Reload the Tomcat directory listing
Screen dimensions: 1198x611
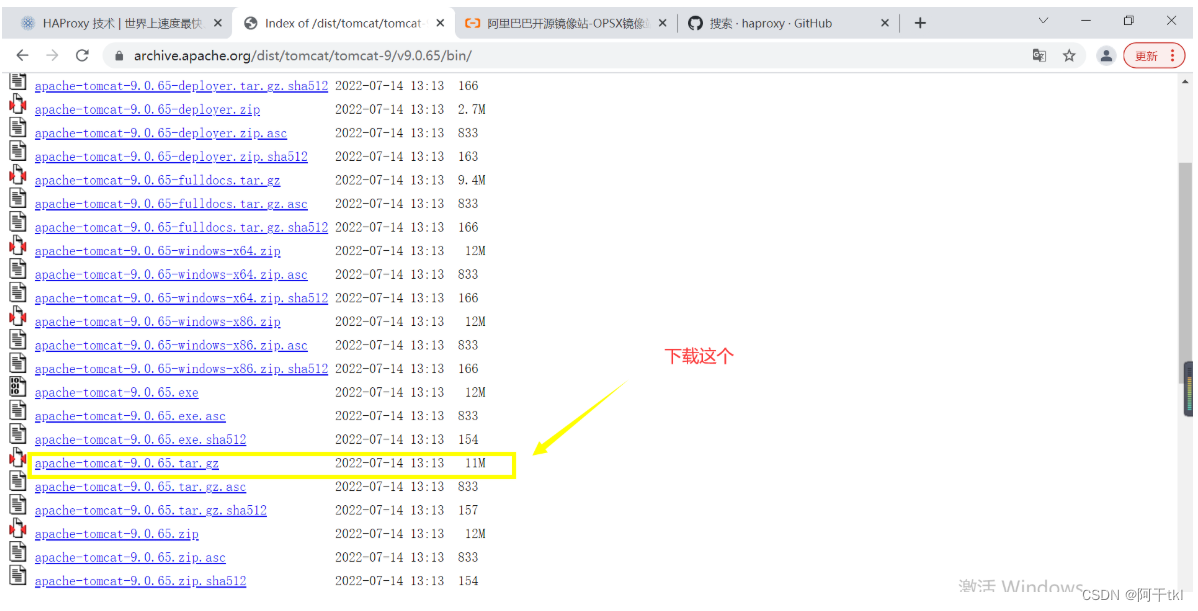[83, 55]
